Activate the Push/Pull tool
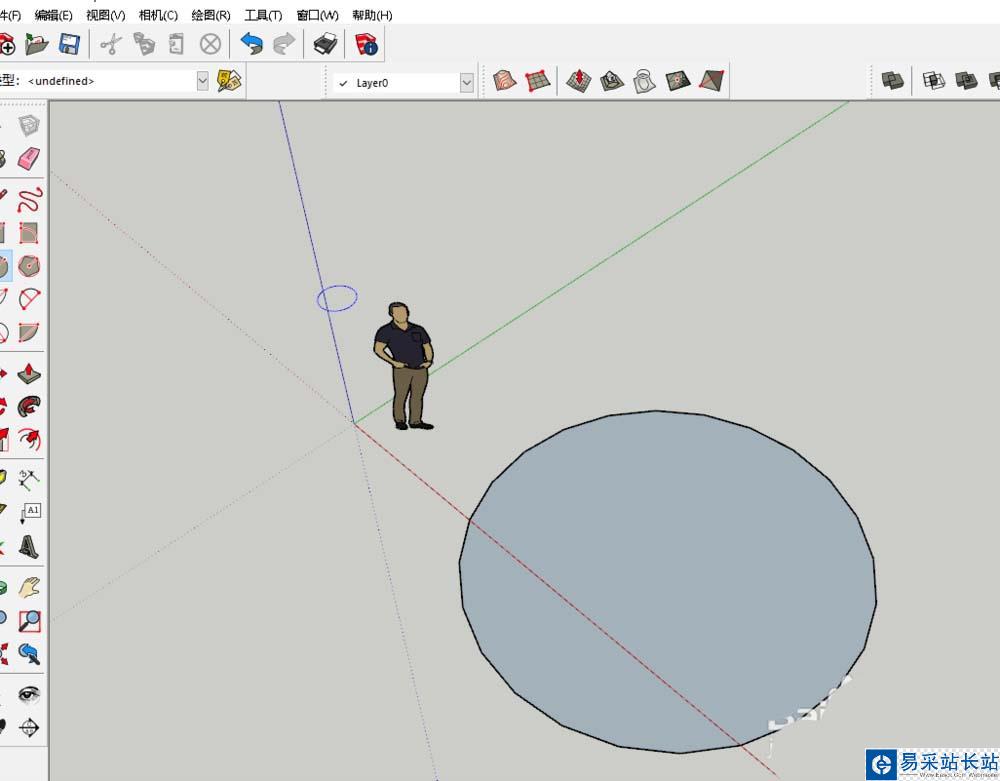The height and width of the screenshot is (781, 1000). click(30, 373)
